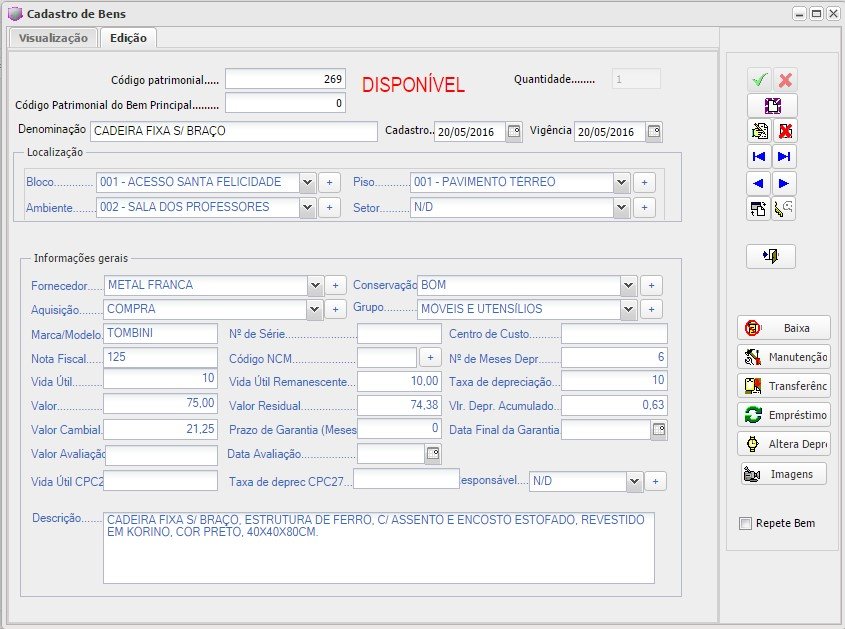Viewport: 845px width, 629px height.
Task: Click the green checkmark confirm icon
Action: click(759, 80)
